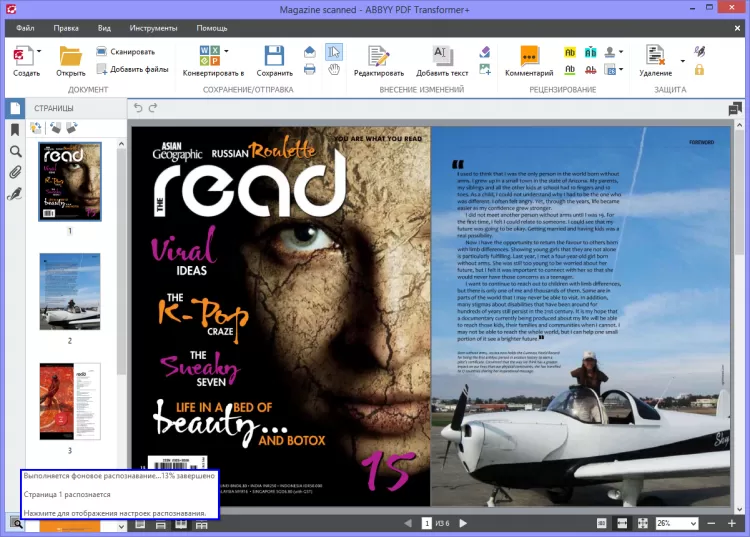Toggle the hand pan tool
This screenshot has width=750, height=537.
click(x=334, y=69)
